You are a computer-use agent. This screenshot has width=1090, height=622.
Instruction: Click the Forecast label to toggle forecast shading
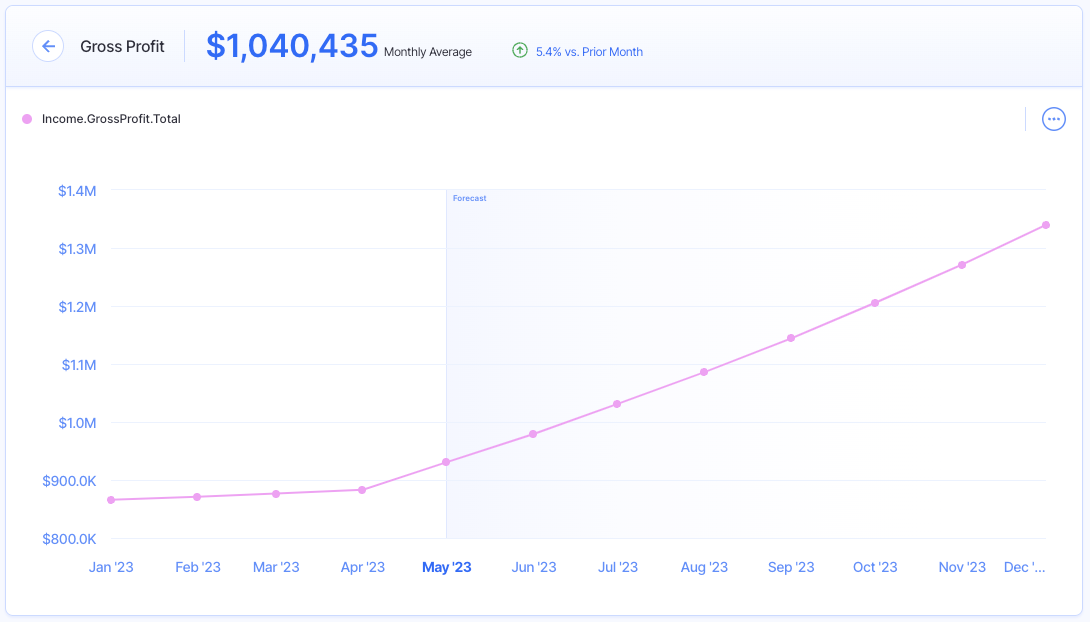pyautogui.click(x=470, y=198)
